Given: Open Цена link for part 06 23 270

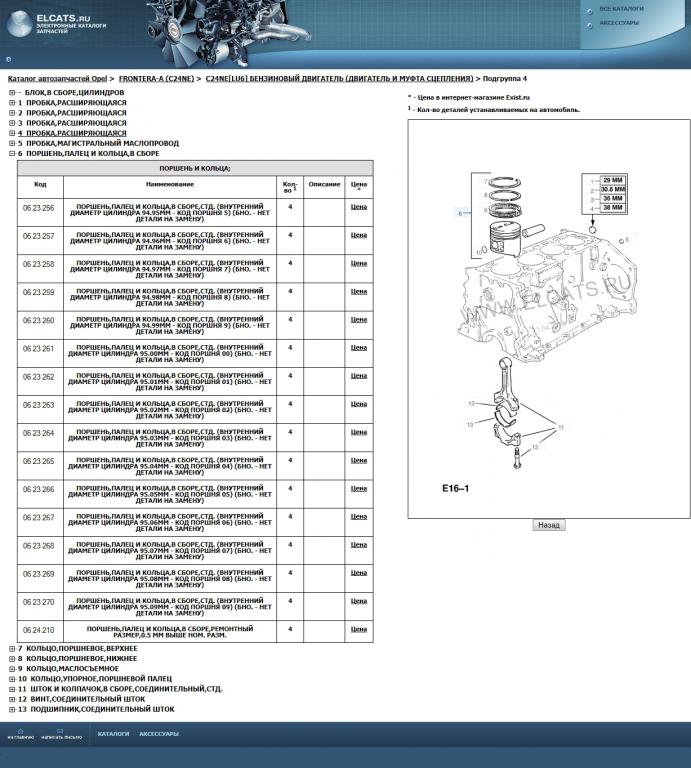Looking at the screenshot, I should click(358, 601).
